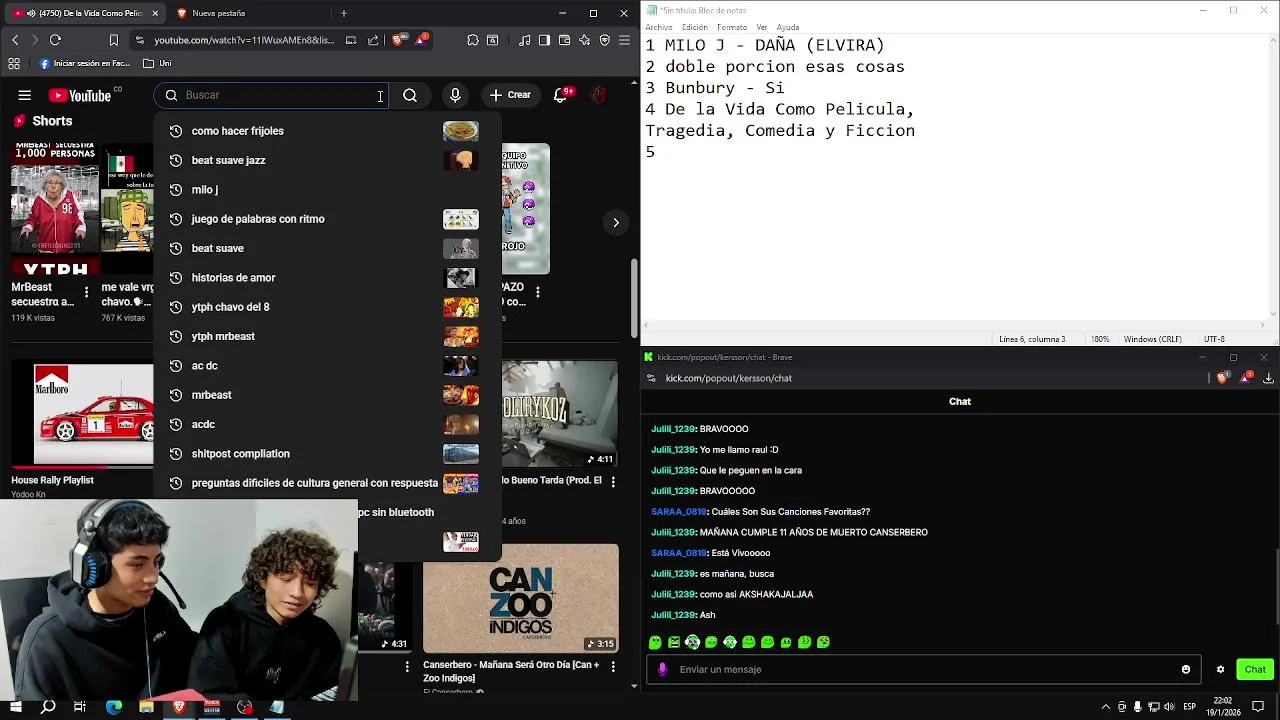This screenshot has width=1280, height=720.
Task: Reload the YouTube page
Action: [x=55, y=40]
